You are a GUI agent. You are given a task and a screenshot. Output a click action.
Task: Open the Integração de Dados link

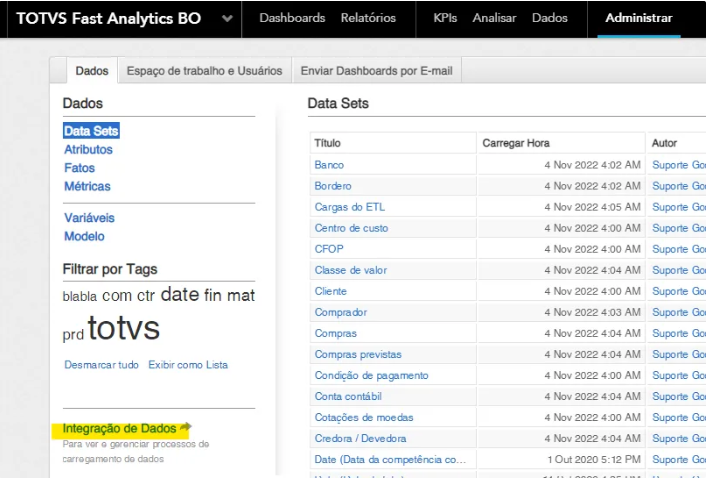[119, 428]
